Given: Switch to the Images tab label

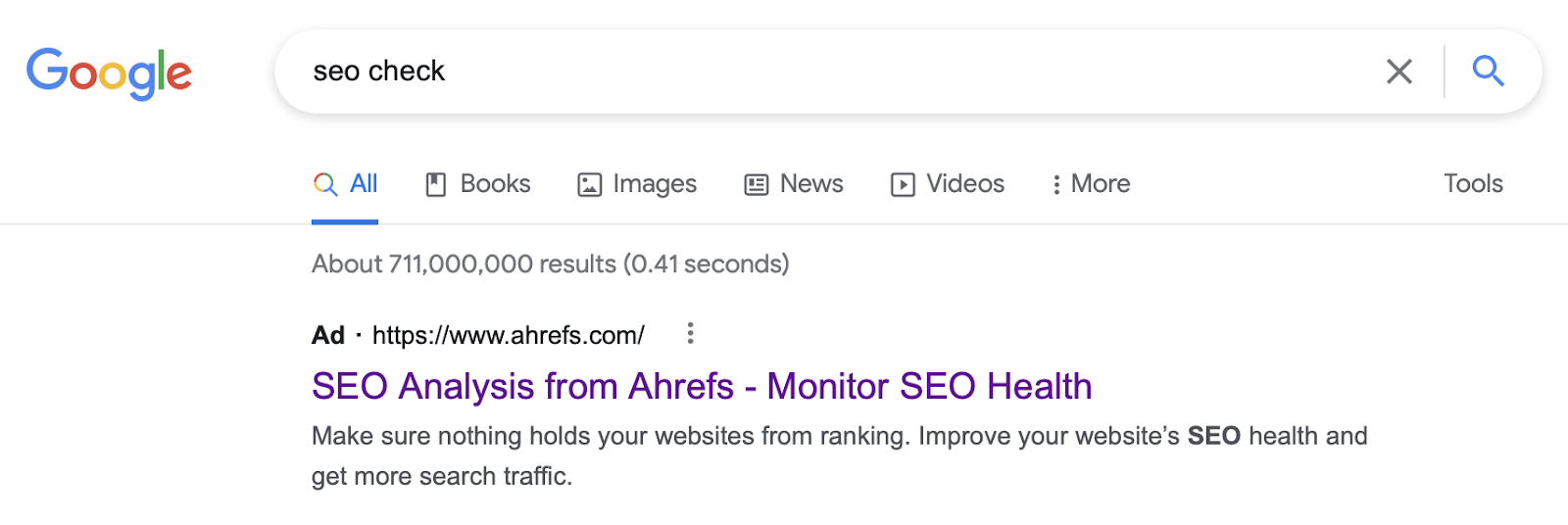Looking at the screenshot, I should tap(655, 184).
